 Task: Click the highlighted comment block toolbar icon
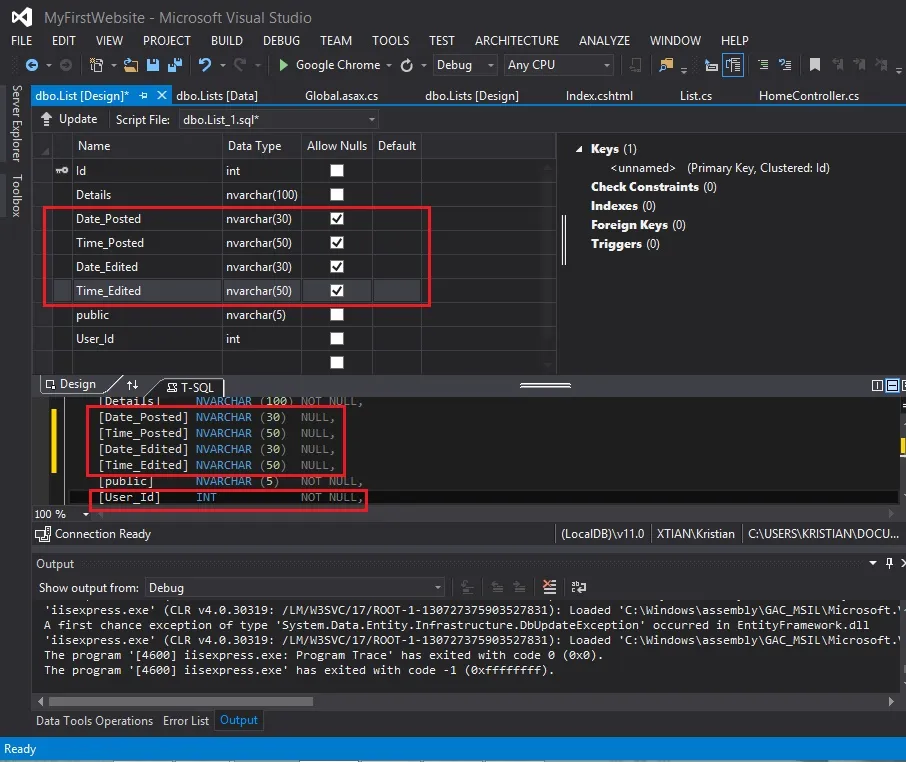coord(733,65)
